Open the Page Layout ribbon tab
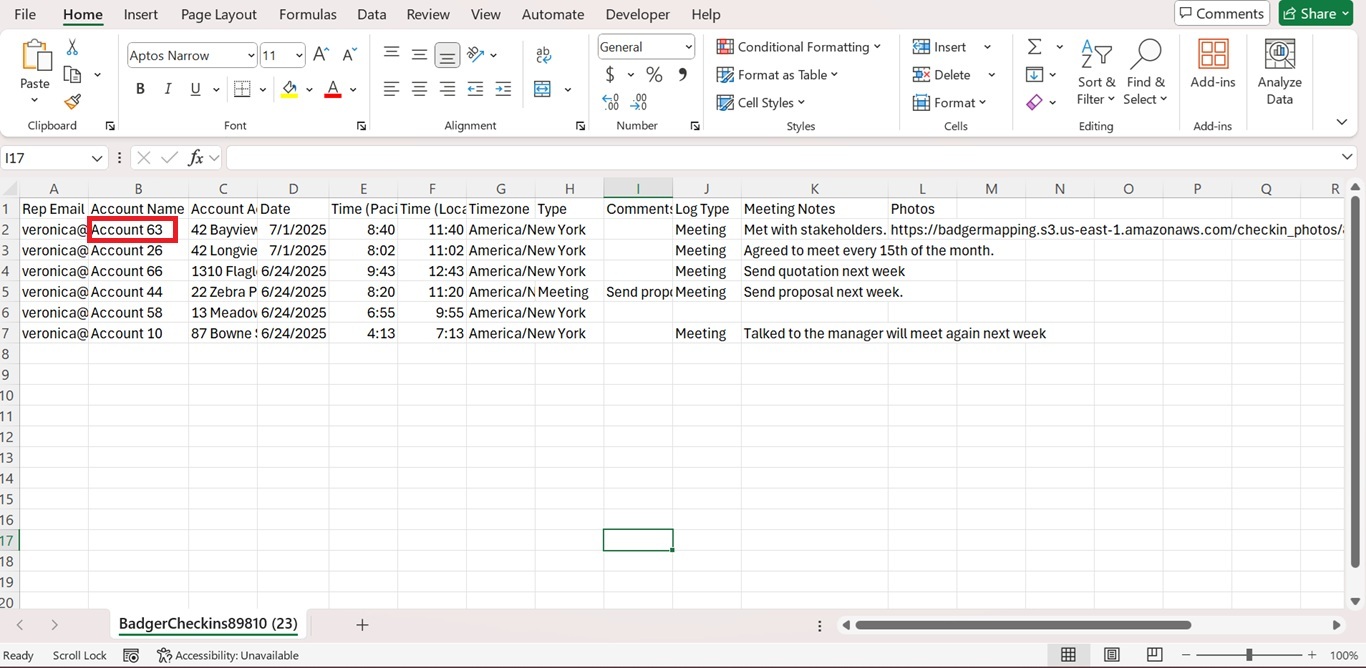The image size is (1366, 668). tap(219, 14)
